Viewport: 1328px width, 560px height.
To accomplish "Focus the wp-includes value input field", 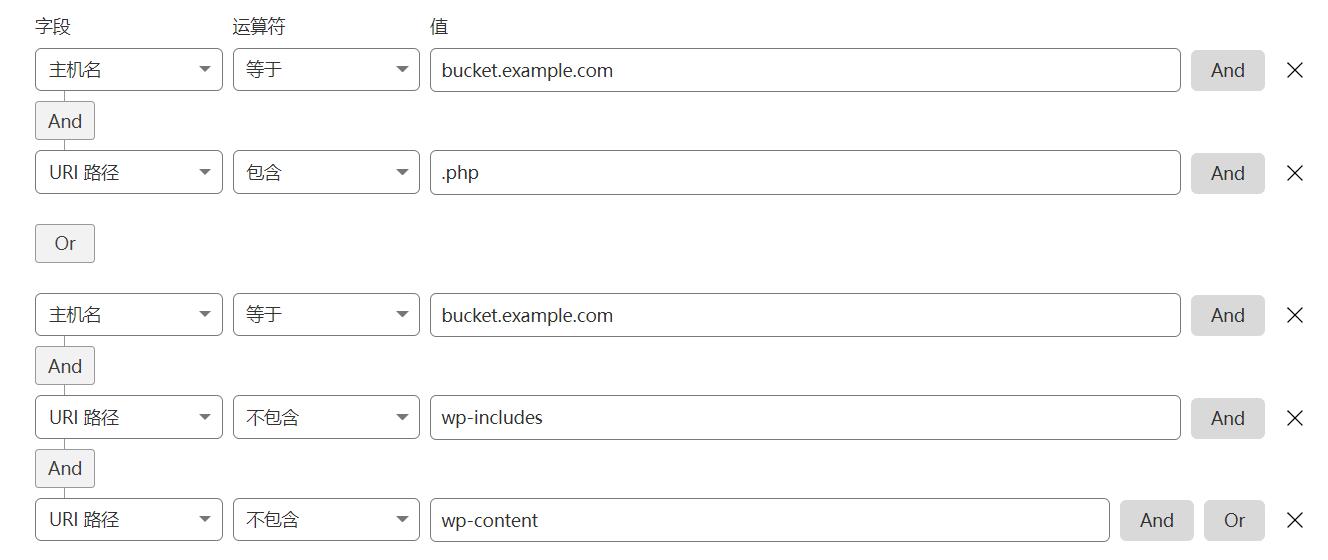I will (805, 418).
